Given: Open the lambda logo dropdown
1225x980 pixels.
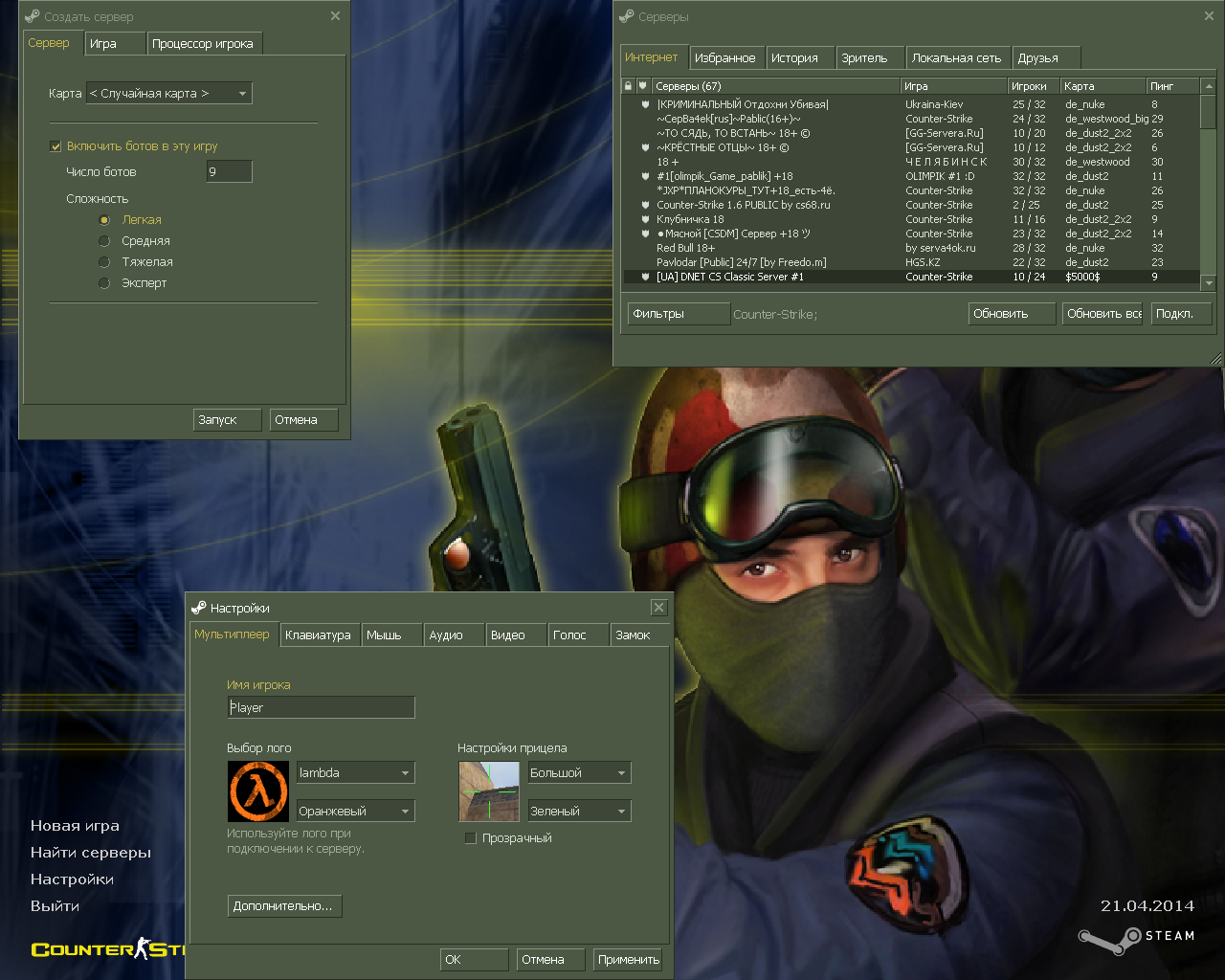Looking at the screenshot, I should point(356,772).
